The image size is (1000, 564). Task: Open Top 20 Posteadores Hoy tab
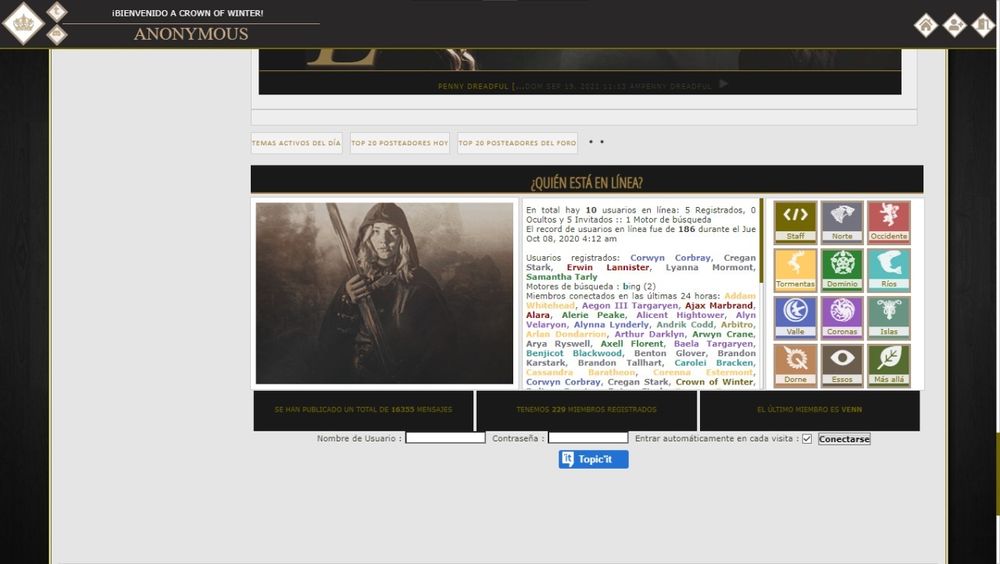click(400, 143)
